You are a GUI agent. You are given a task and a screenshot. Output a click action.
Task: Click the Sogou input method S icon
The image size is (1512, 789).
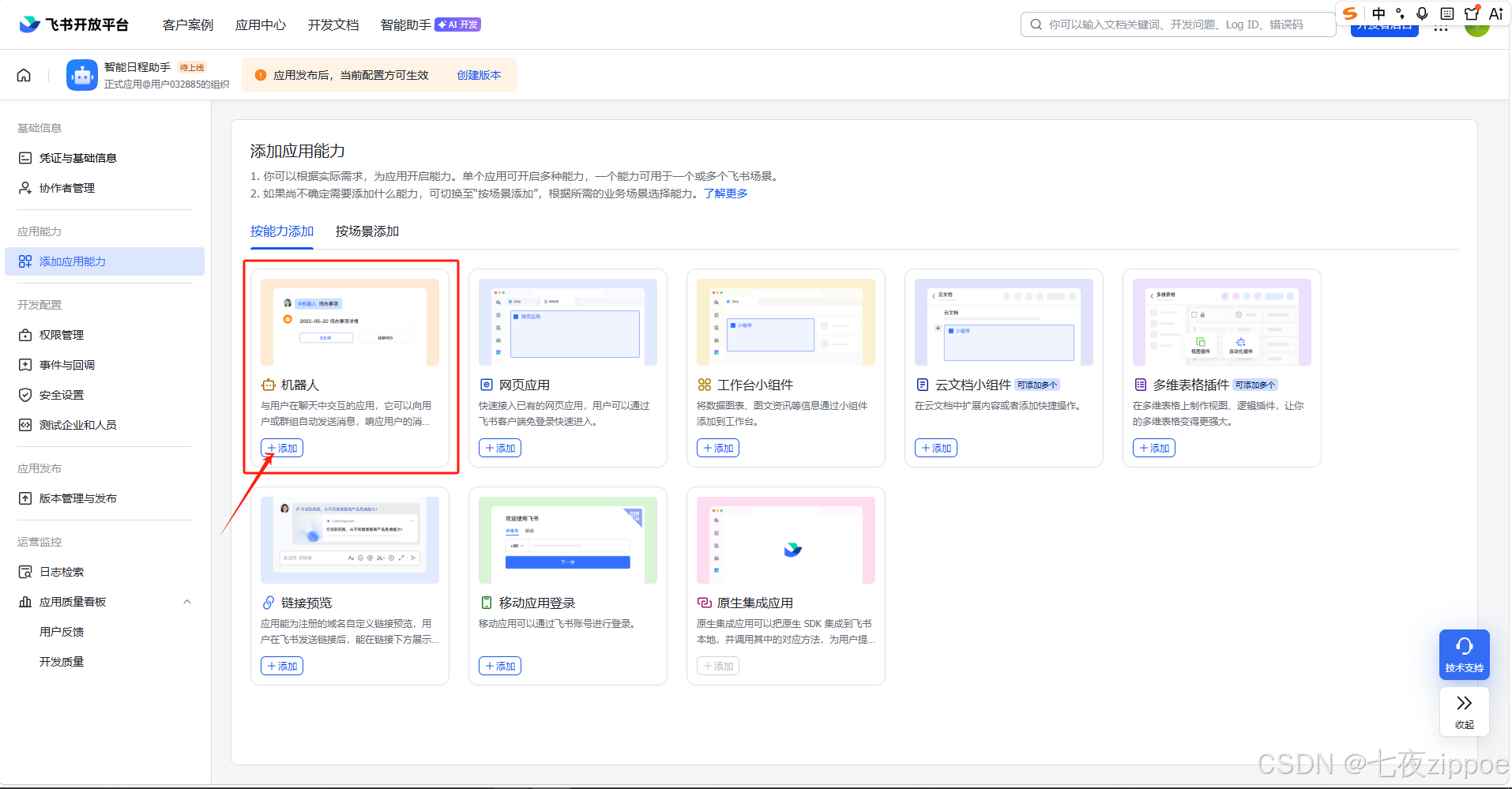click(x=1350, y=13)
